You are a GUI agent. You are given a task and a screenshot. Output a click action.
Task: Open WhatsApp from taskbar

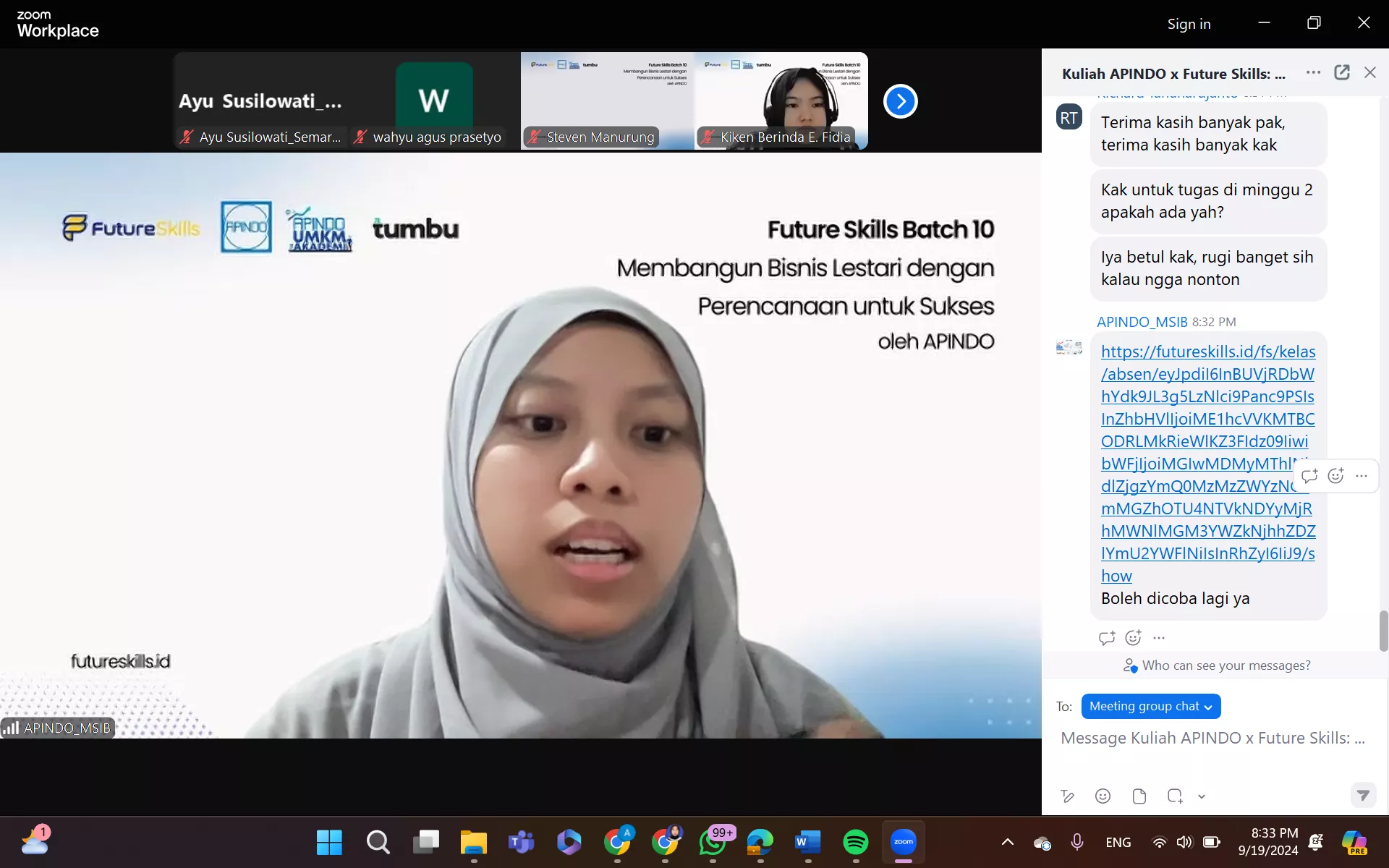click(x=713, y=842)
